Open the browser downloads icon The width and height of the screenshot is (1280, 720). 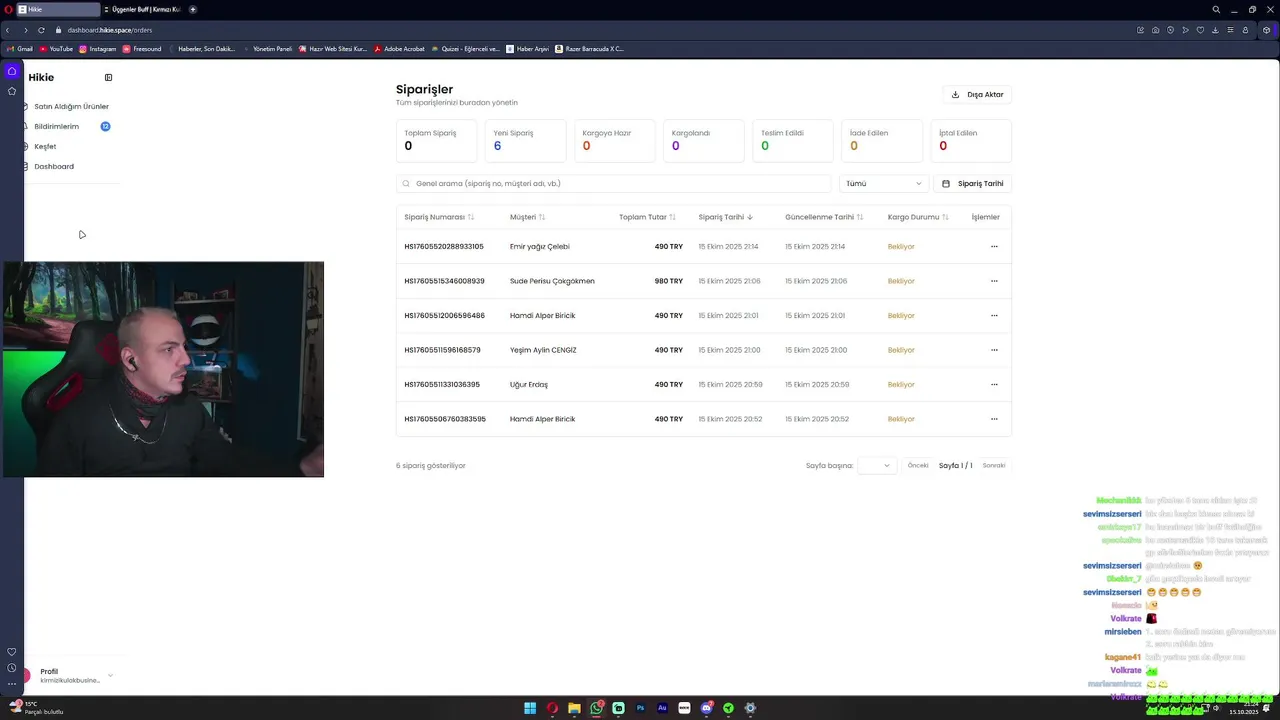pyautogui.click(x=1215, y=30)
